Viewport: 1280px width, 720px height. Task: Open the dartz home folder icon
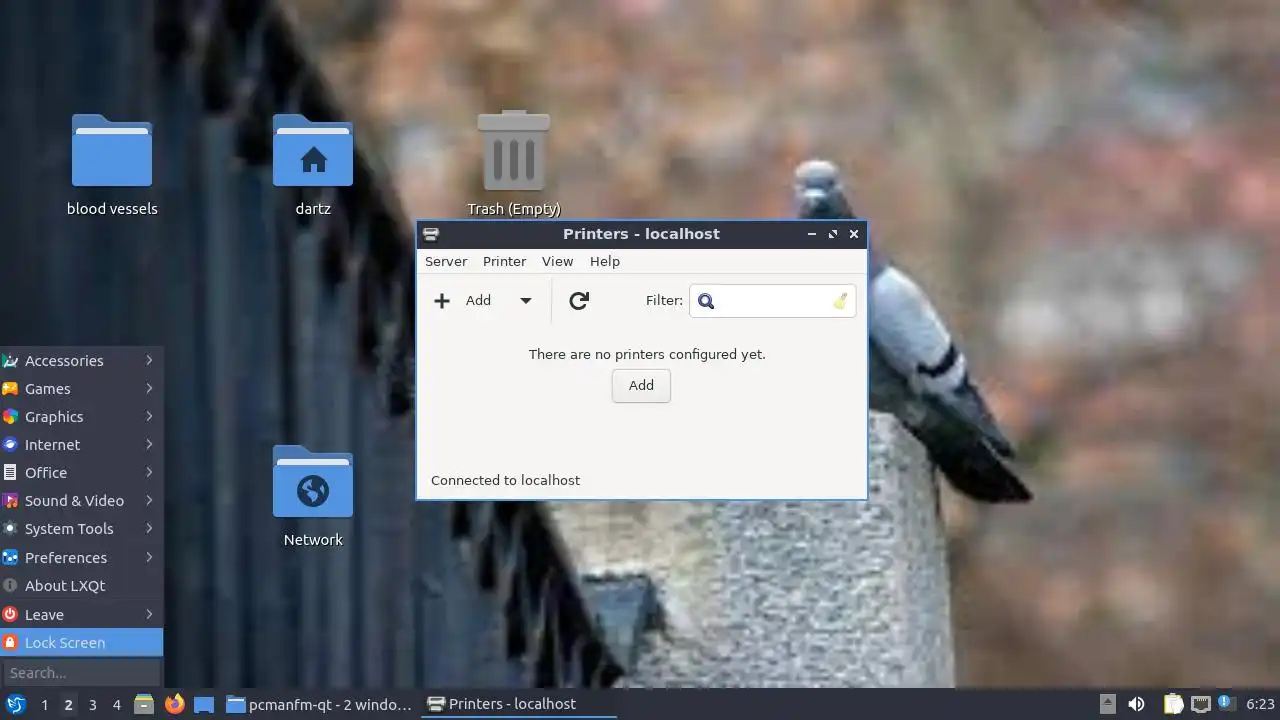click(x=313, y=165)
